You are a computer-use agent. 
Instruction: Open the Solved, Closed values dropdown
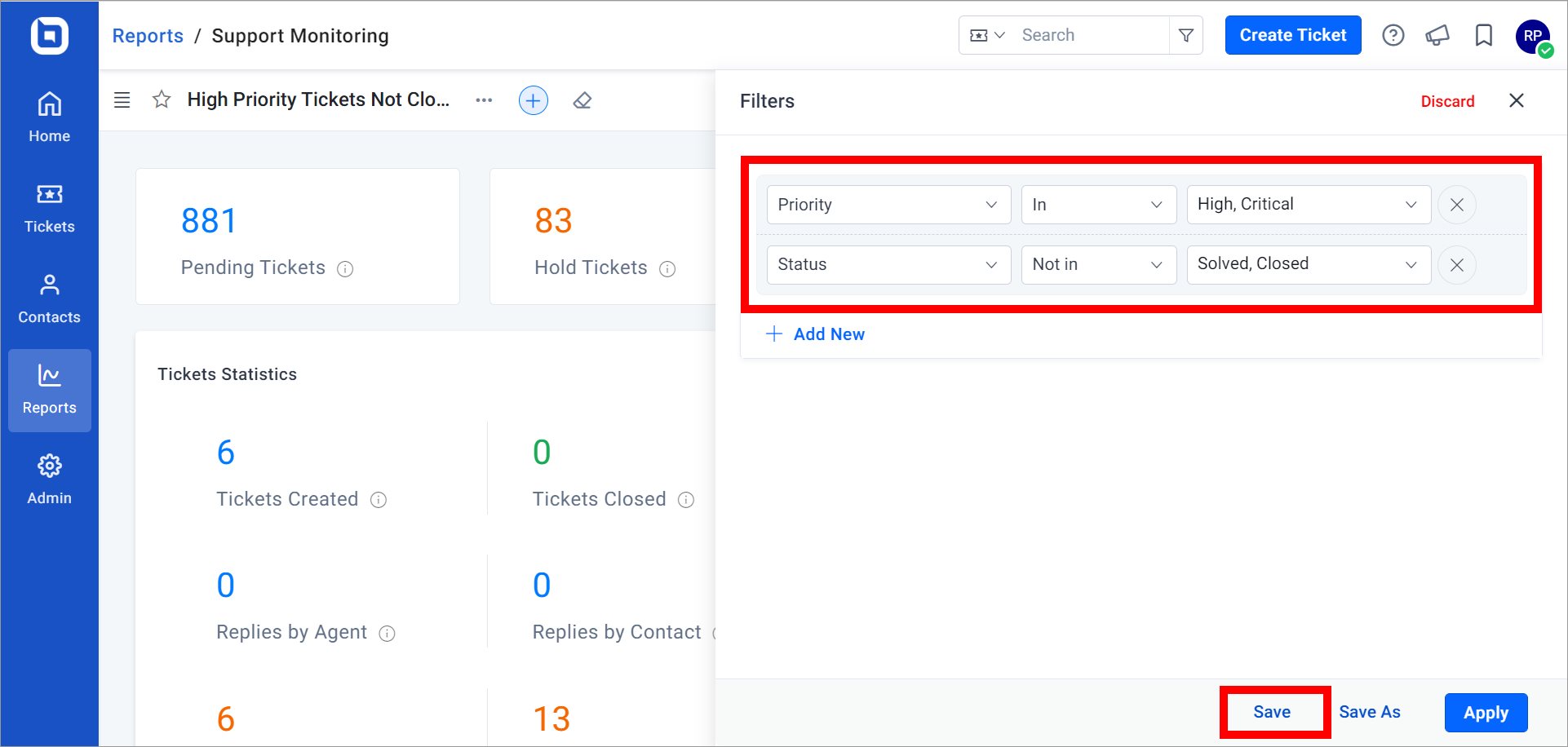1309,265
